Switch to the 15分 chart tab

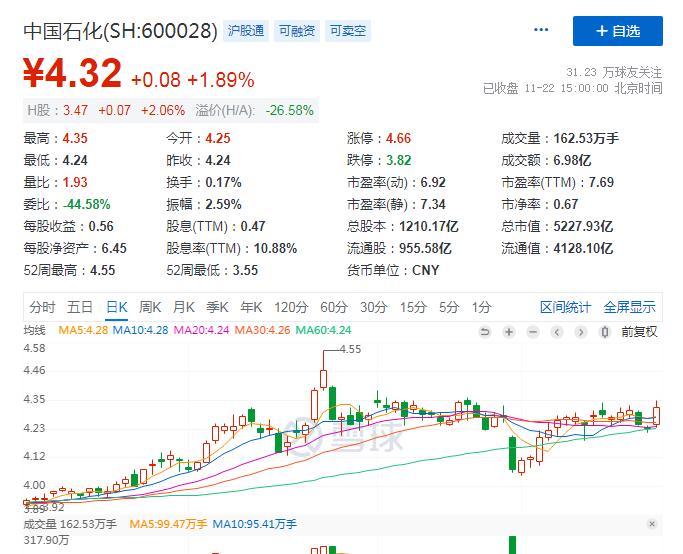[413, 307]
